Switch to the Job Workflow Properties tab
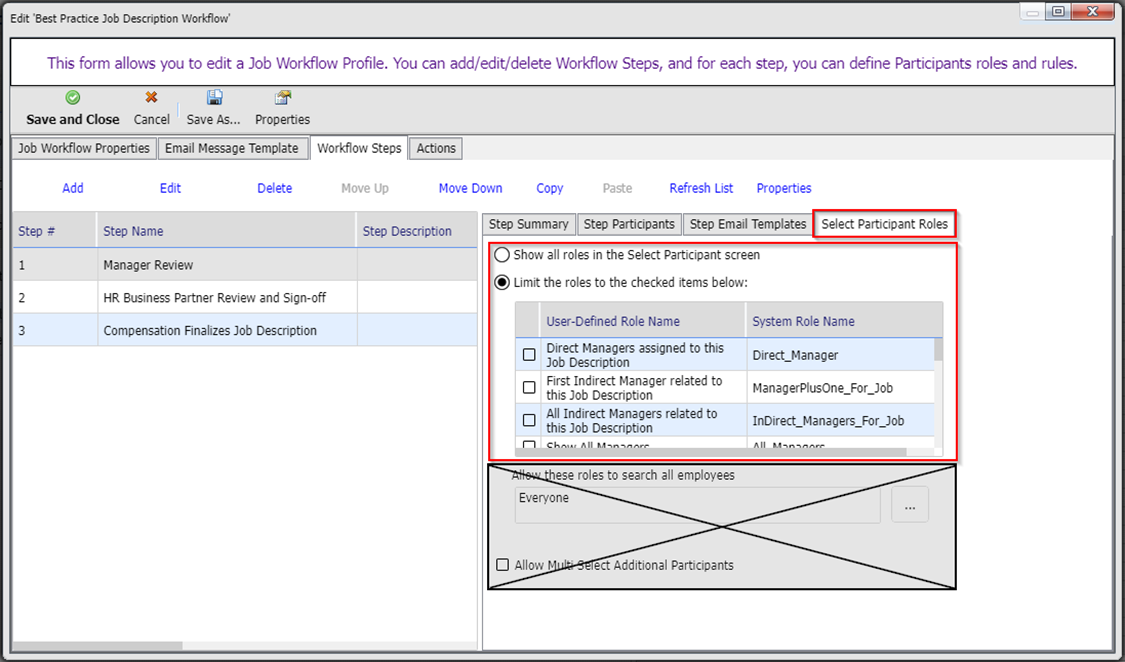 click(84, 148)
